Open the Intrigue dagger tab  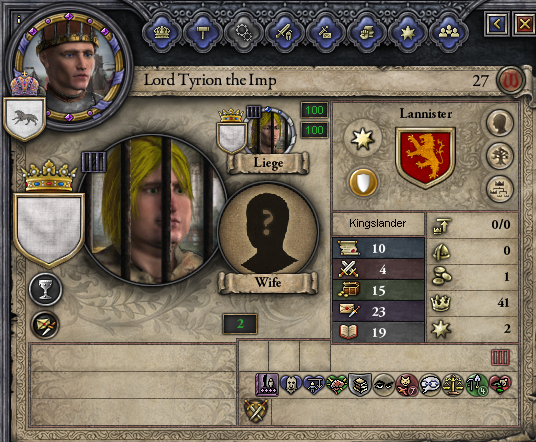(x=325, y=33)
